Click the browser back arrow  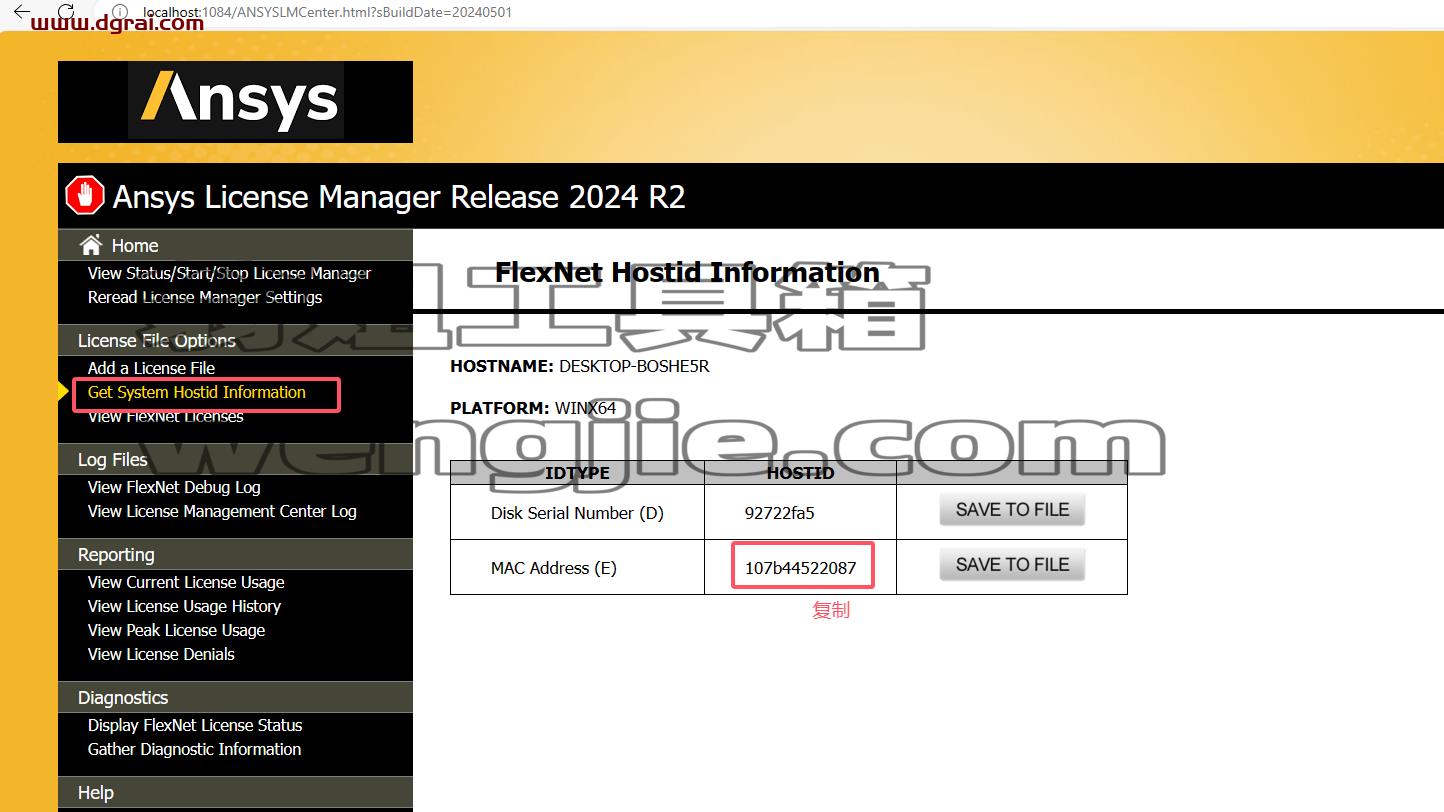(x=23, y=12)
